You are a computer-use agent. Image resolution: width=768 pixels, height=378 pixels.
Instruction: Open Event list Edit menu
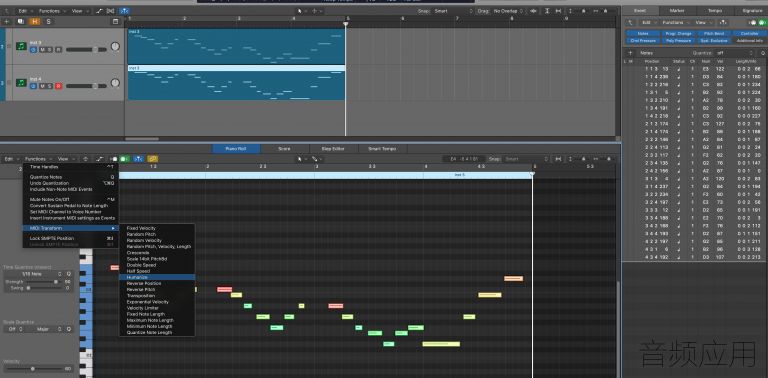[648, 23]
